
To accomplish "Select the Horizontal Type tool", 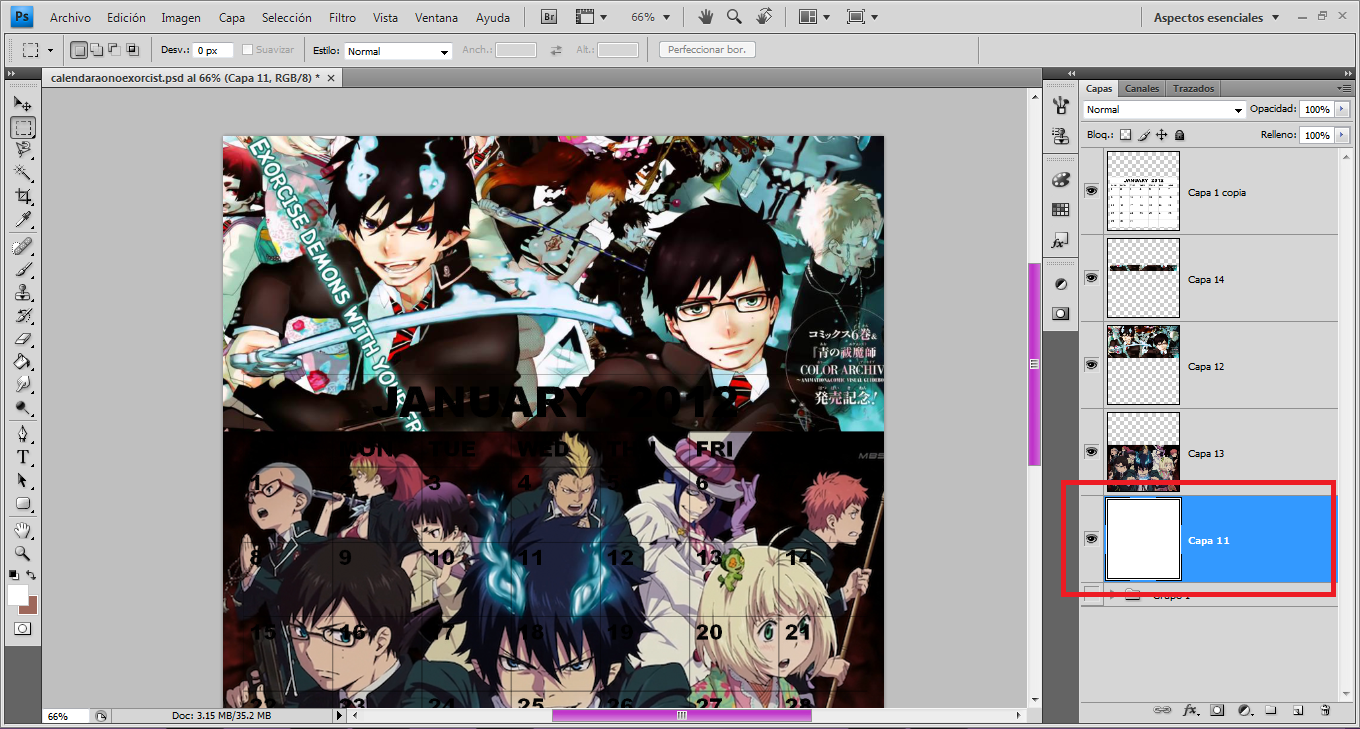I will click(x=22, y=457).
